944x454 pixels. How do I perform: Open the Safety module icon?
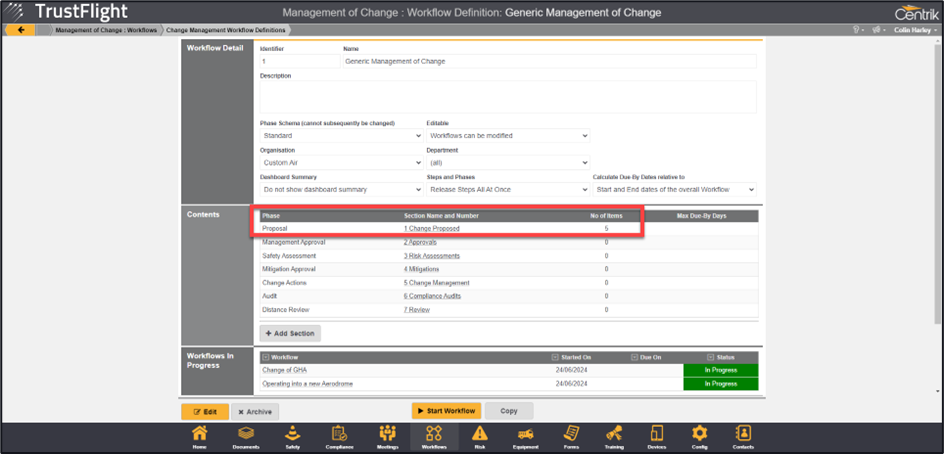pyautogui.click(x=292, y=435)
